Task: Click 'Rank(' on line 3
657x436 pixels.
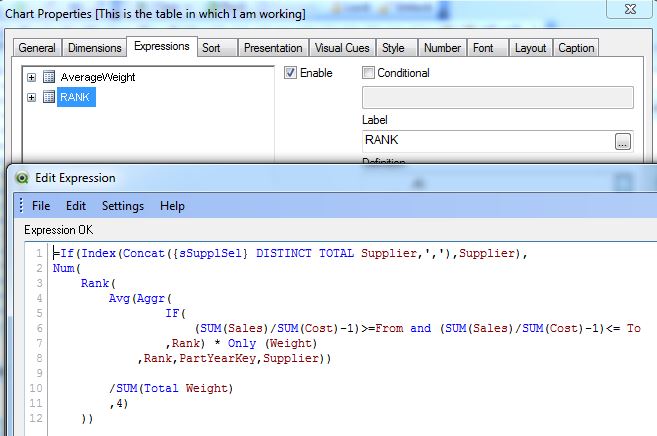Action: point(98,283)
